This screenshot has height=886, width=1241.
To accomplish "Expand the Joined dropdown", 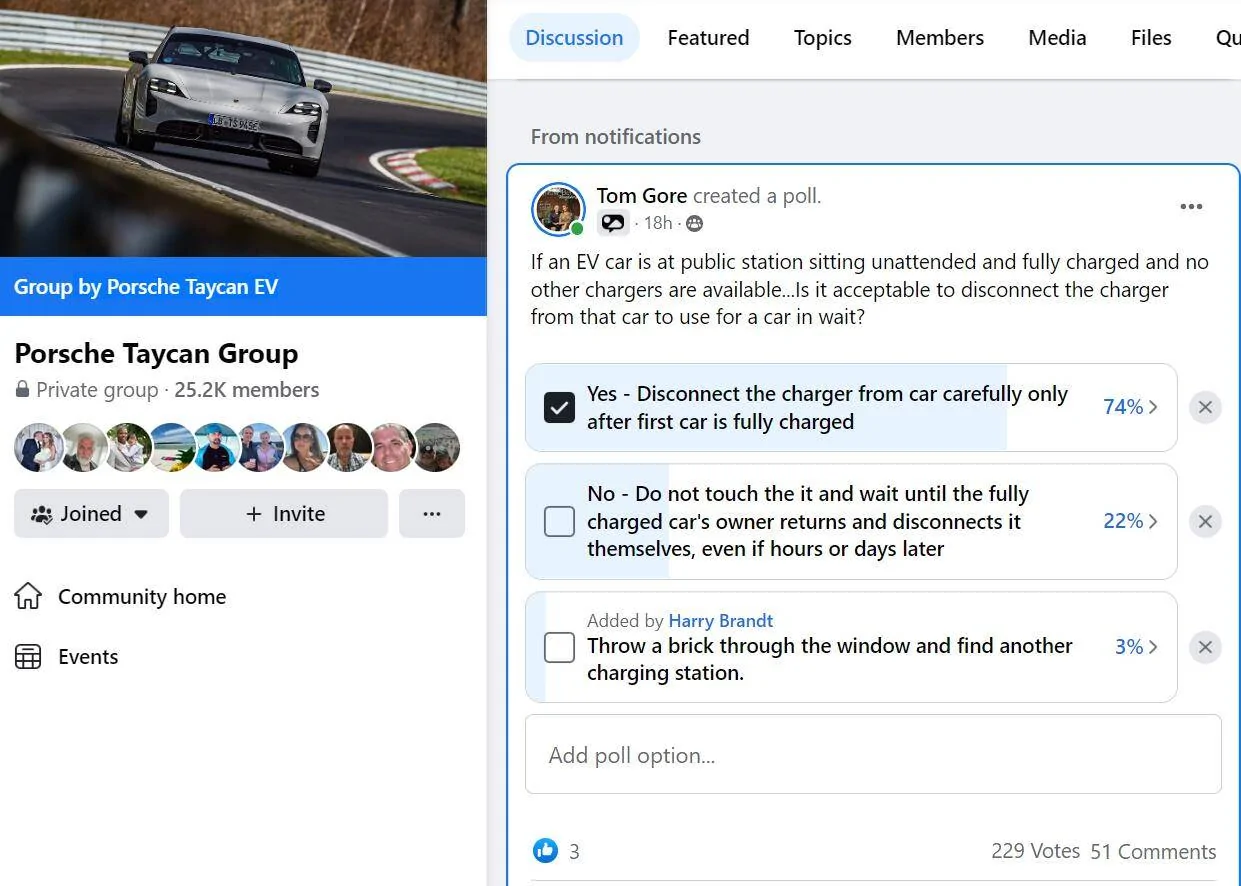I will pyautogui.click(x=91, y=514).
